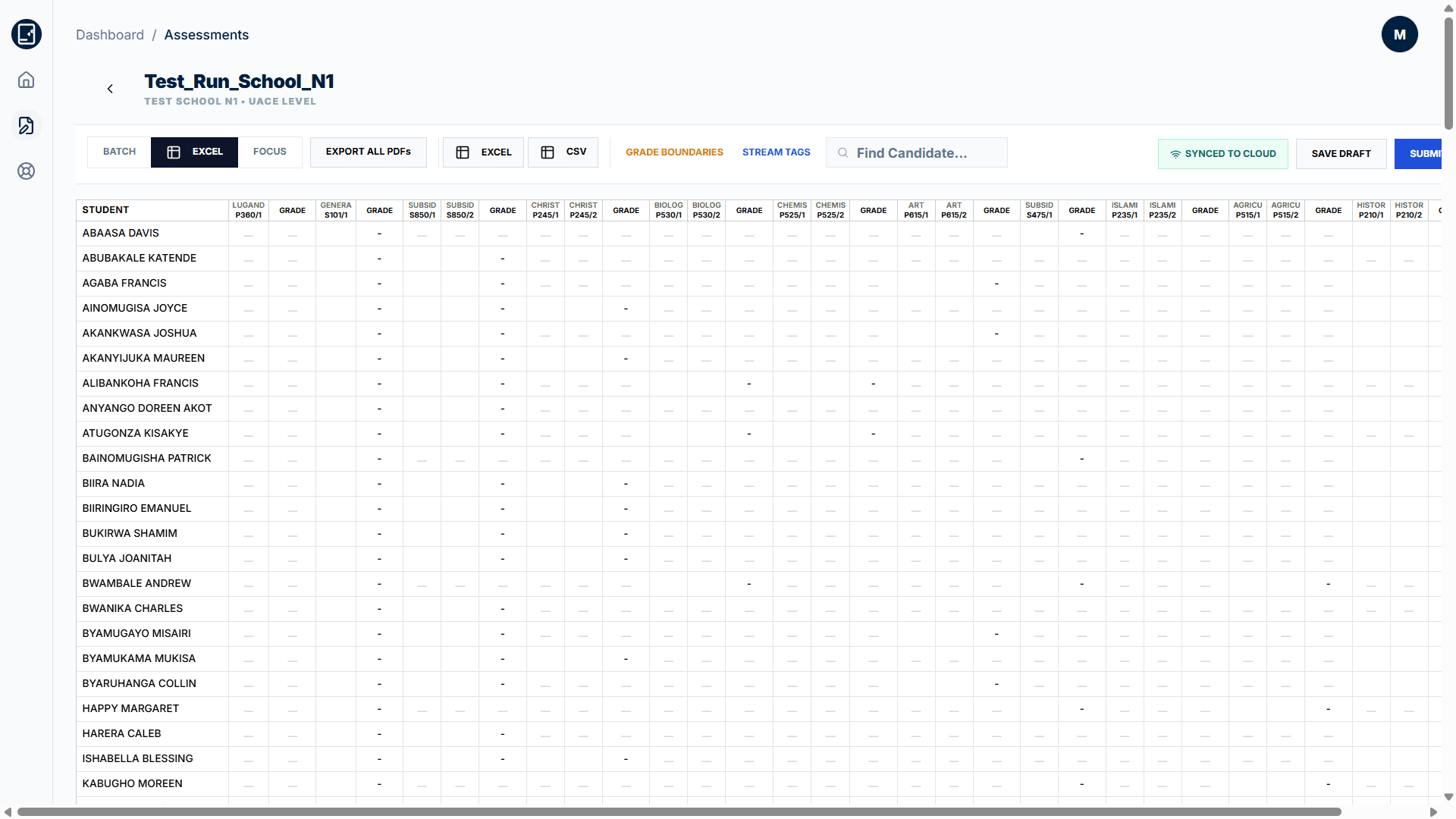Open GRADE BOUNDARIES link

tap(674, 152)
